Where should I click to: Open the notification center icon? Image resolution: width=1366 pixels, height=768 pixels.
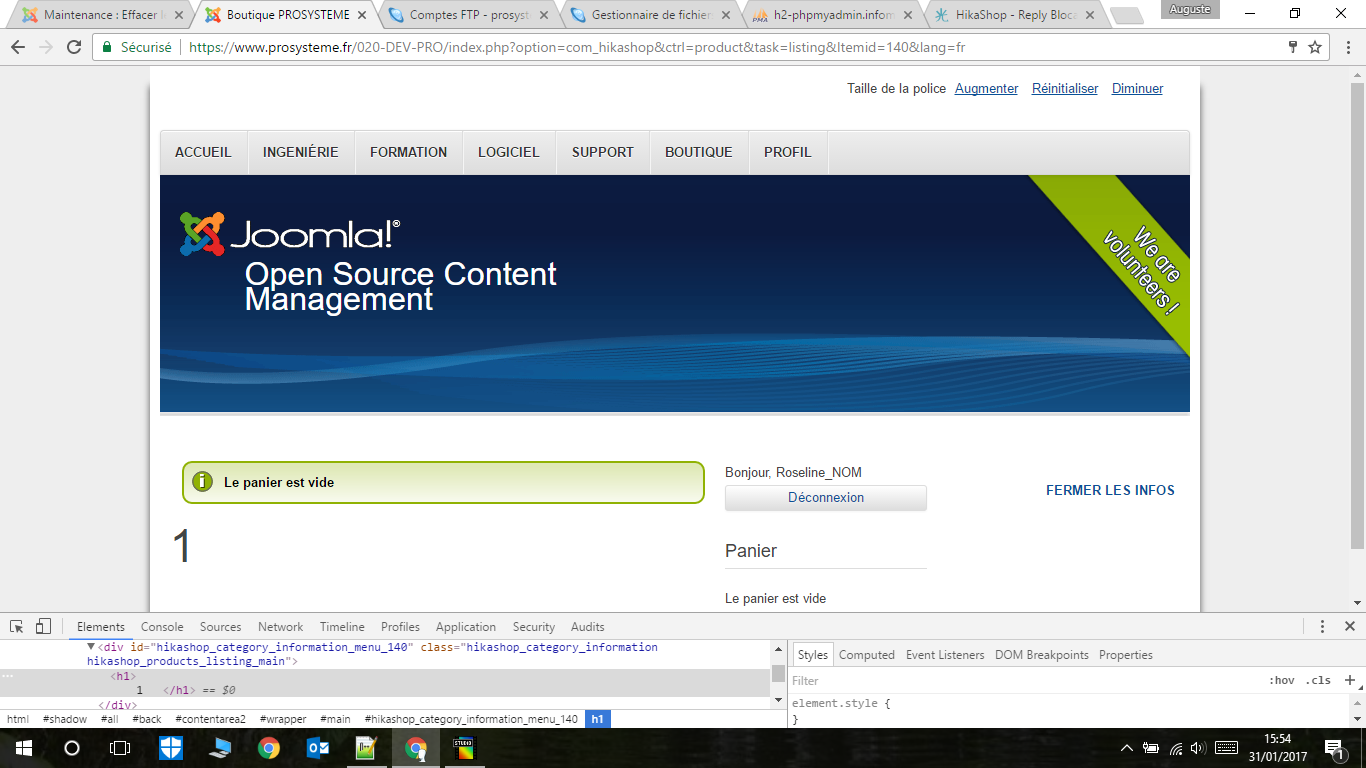(x=1334, y=747)
